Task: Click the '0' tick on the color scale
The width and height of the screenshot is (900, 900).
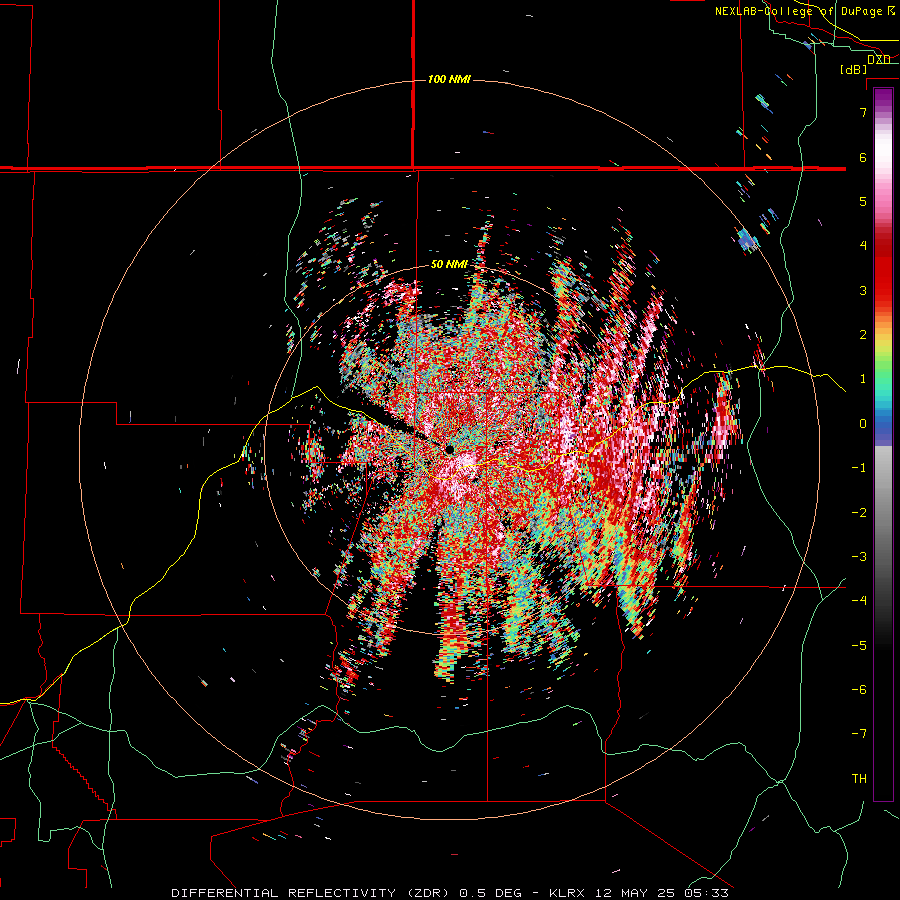Action: click(x=863, y=424)
